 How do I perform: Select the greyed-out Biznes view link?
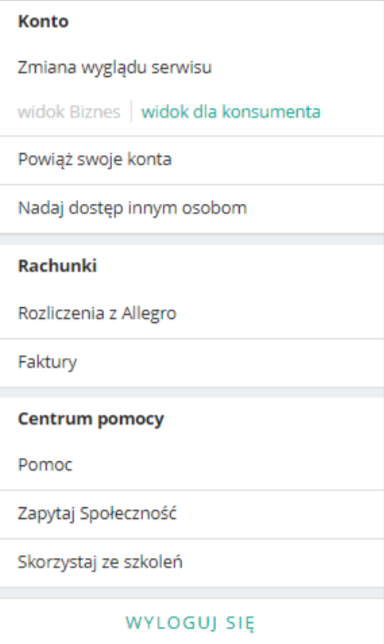(x=69, y=112)
